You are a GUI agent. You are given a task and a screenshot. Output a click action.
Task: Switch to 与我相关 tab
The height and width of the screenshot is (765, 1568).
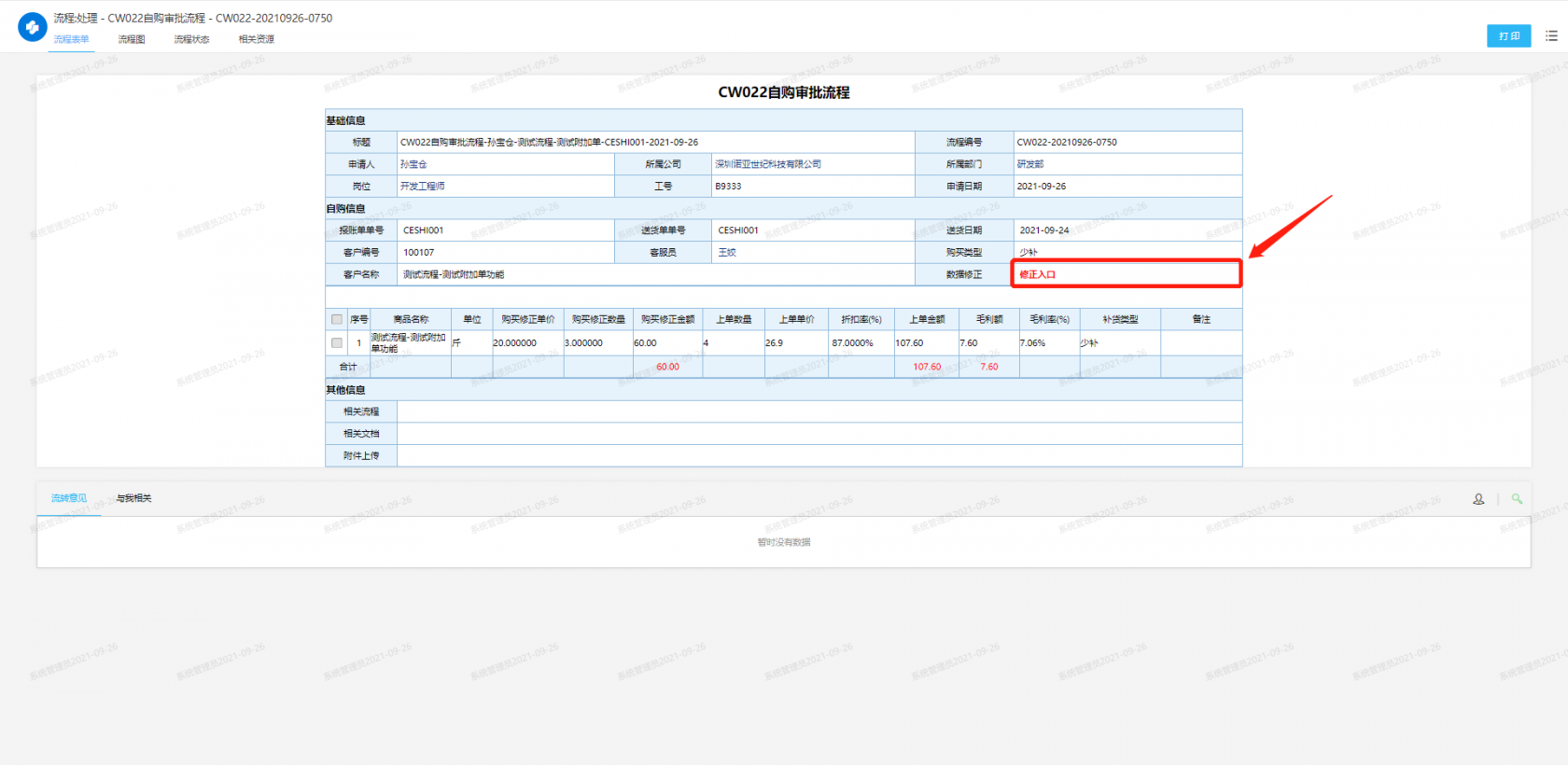(x=133, y=498)
